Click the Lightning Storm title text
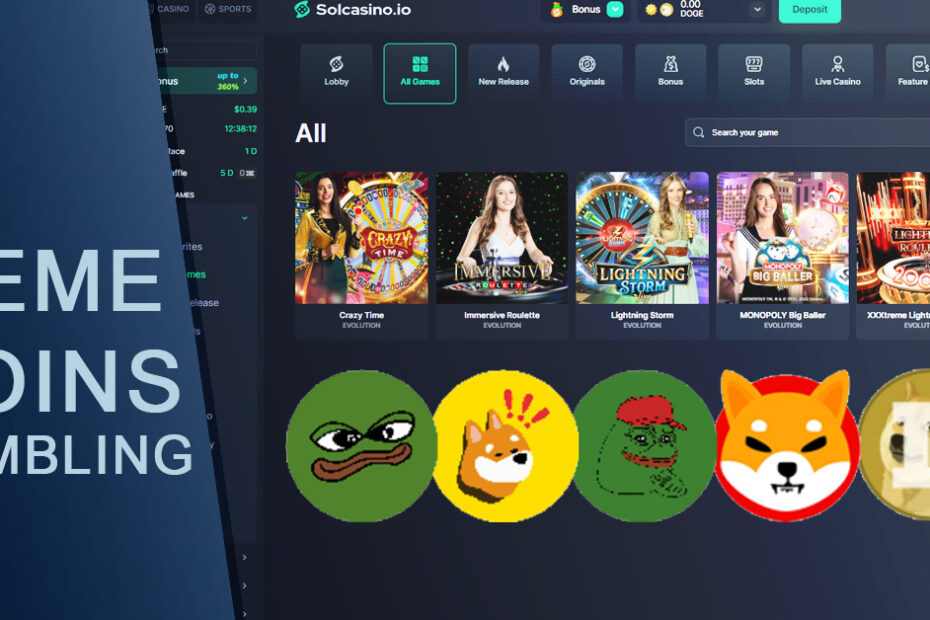 pyautogui.click(x=642, y=315)
